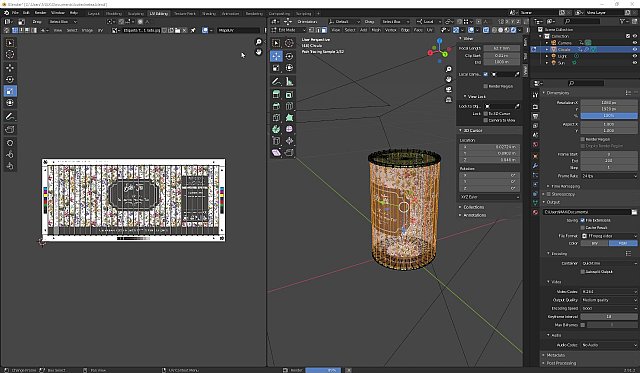Open the XYZ Euler rotation mode dropdown
The width and height of the screenshot is (640, 373).
point(489,197)
